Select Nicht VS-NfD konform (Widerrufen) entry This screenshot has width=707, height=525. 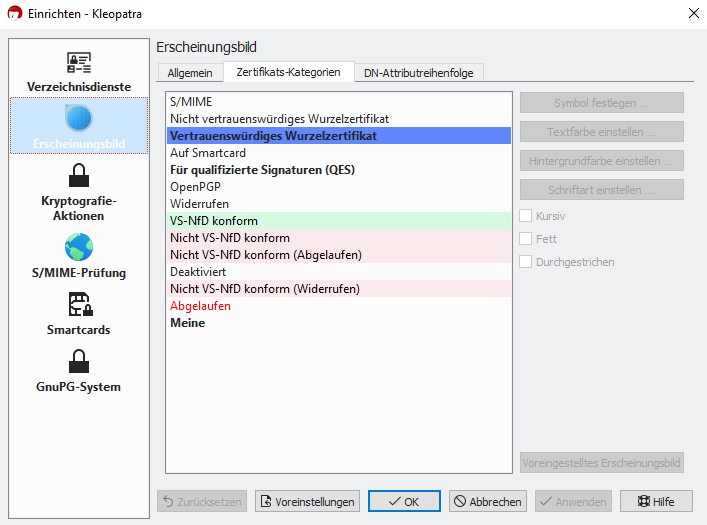[339, 289]
